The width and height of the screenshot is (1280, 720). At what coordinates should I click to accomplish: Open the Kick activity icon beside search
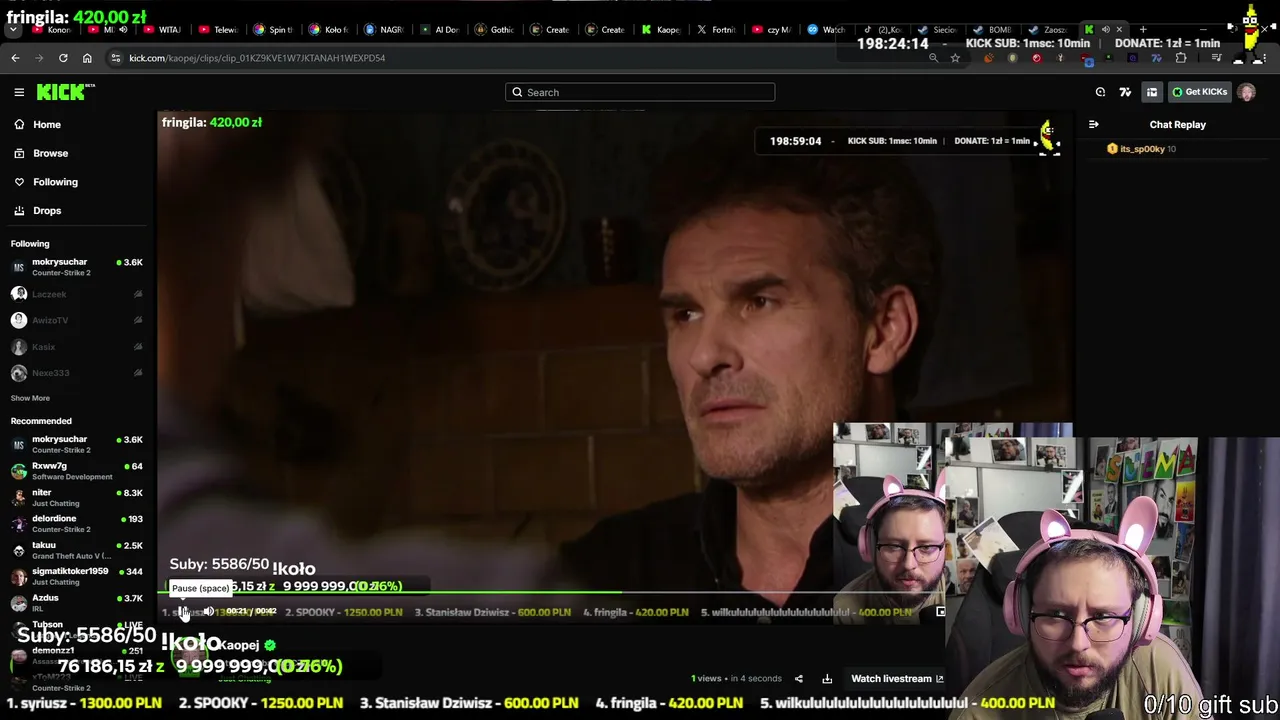click(x=1100, y=92)
